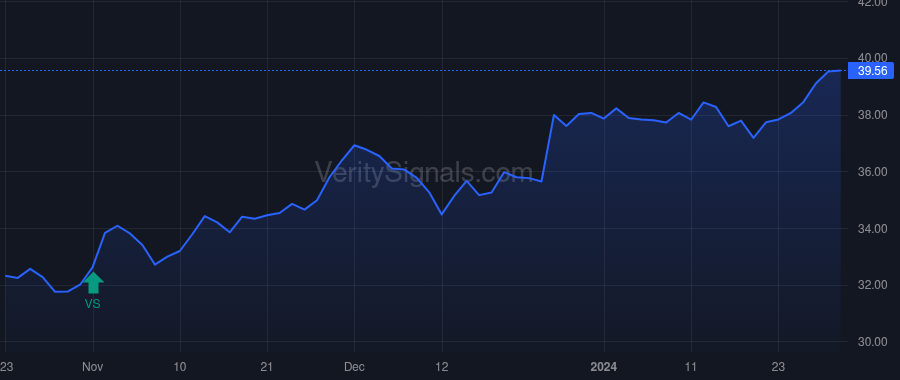
Task: Click the green VS signal arrow marker
Action: coord(93,282)
